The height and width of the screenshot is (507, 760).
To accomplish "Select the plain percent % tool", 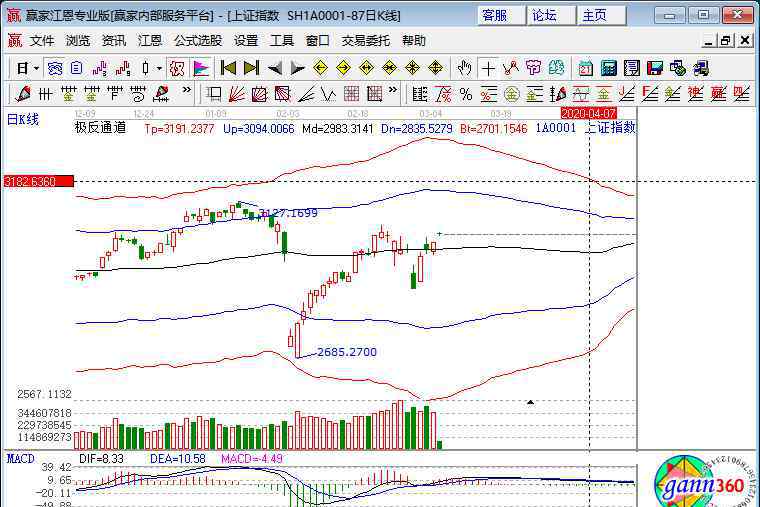I will click(466, 94).
